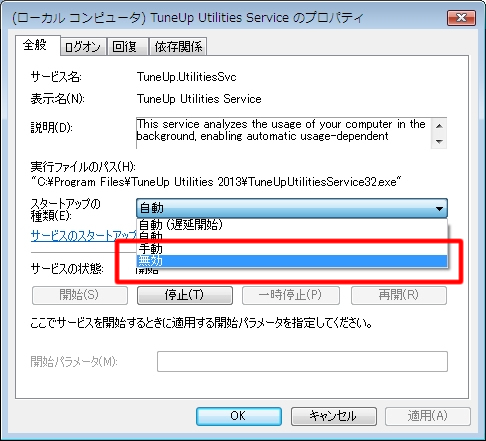Click the キャンセル button
Viewport: 486px width, 441px height.
334,416
